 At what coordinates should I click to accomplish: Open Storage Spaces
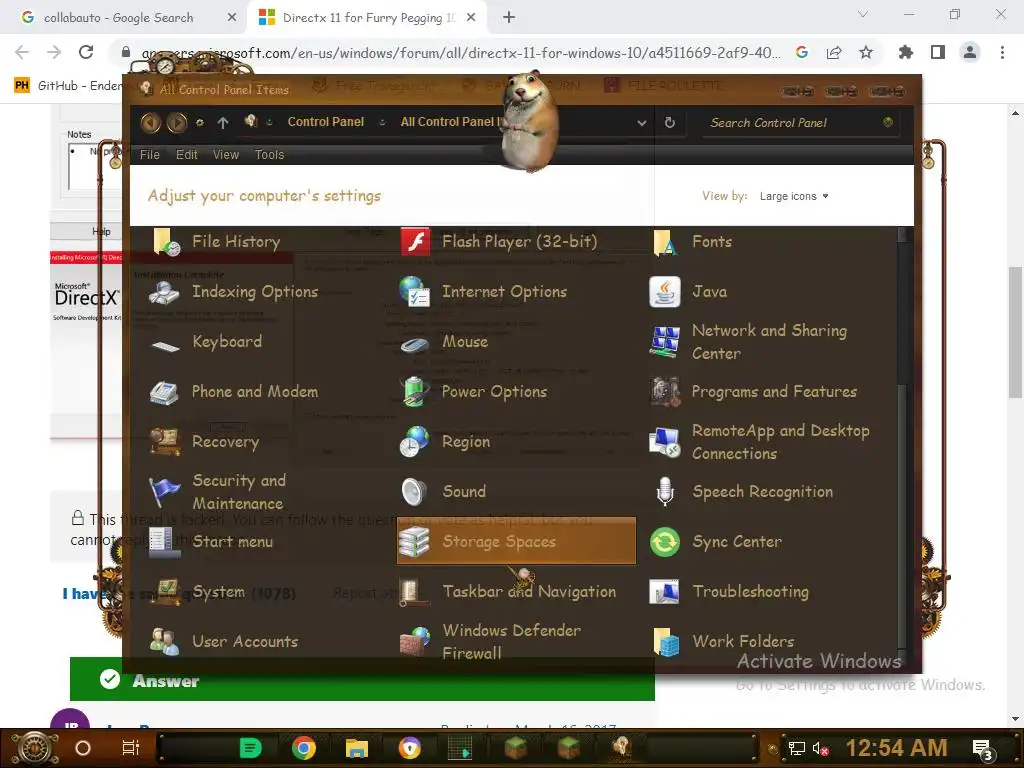pyautogui.click(x=516, y=541)
